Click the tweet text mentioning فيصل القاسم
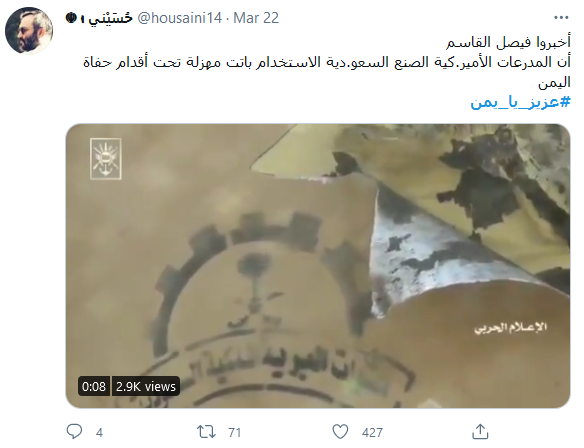The image size is (584, 448). (x=508, y=42)
